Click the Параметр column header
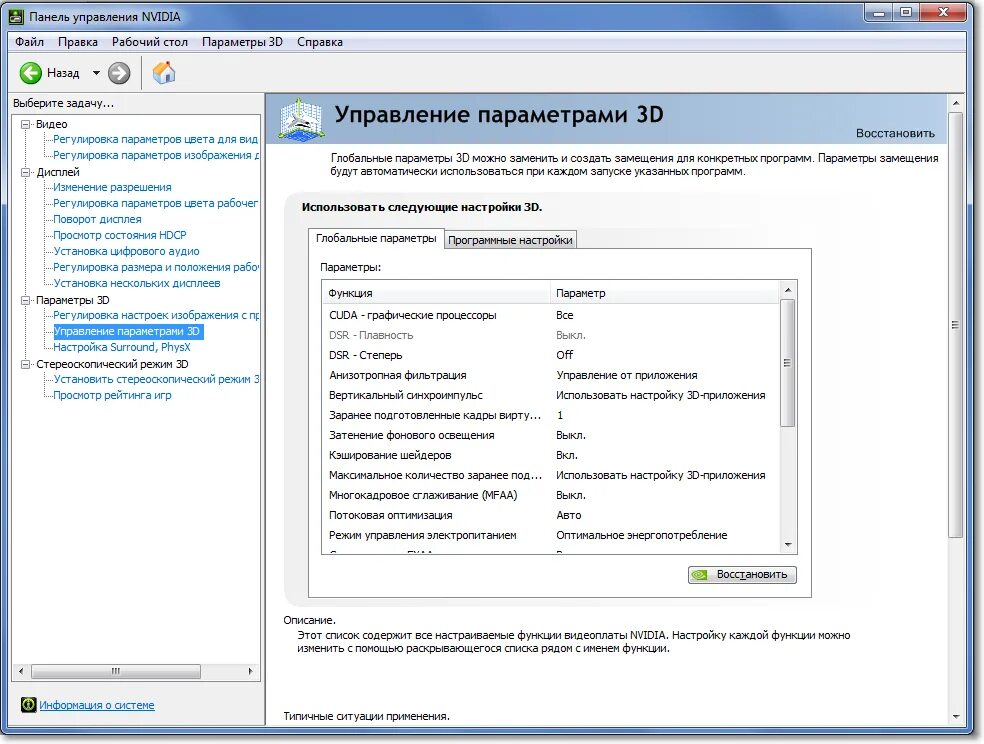Image resolution: width=984 pixels, height=744 pixels. pos(665,293)
